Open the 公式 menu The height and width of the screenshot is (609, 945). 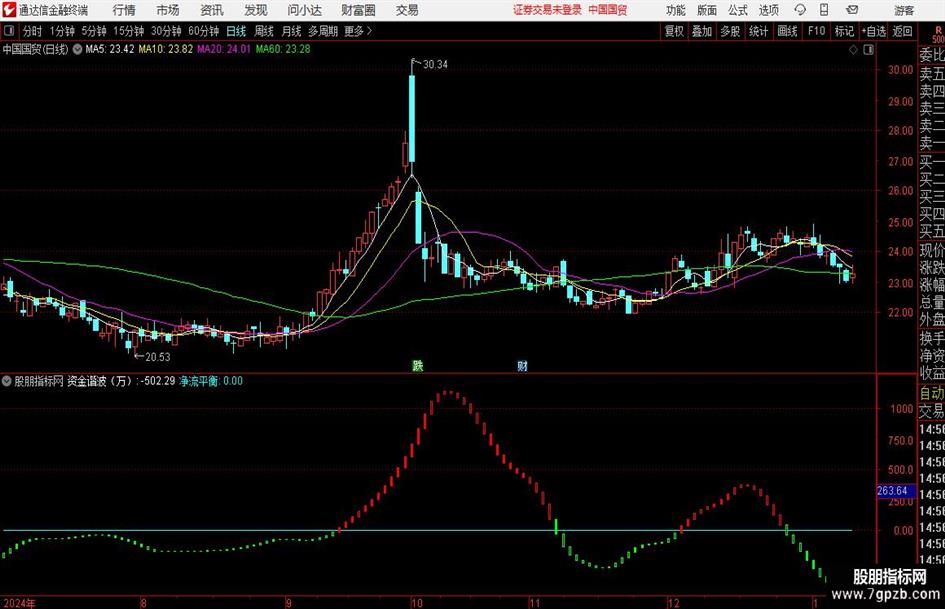point(738,10)
